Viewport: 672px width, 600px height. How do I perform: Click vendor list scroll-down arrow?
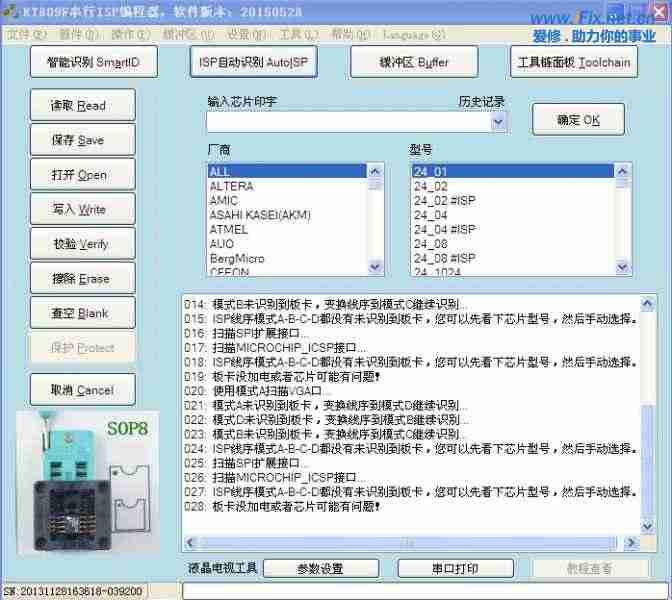pos(375,267)
